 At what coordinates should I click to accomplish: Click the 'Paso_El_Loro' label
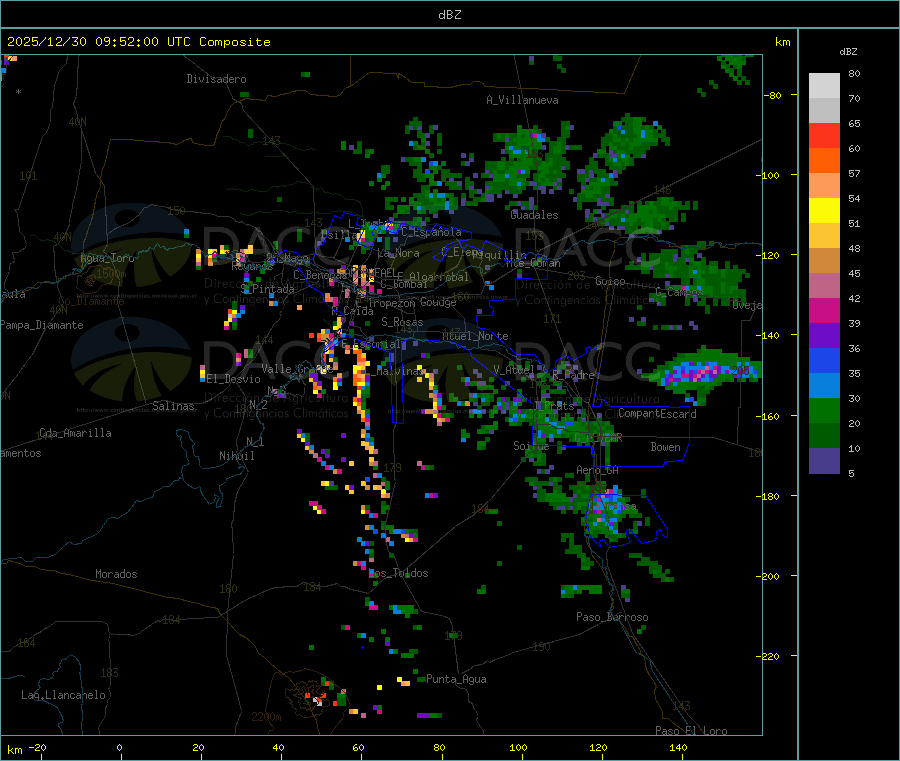[692, 731]
